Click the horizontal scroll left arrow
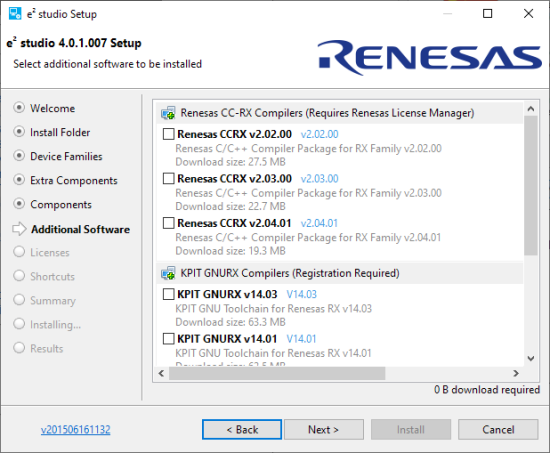Image resolution: width=550 pixels, height=453 pixels. tap(161, 373)
